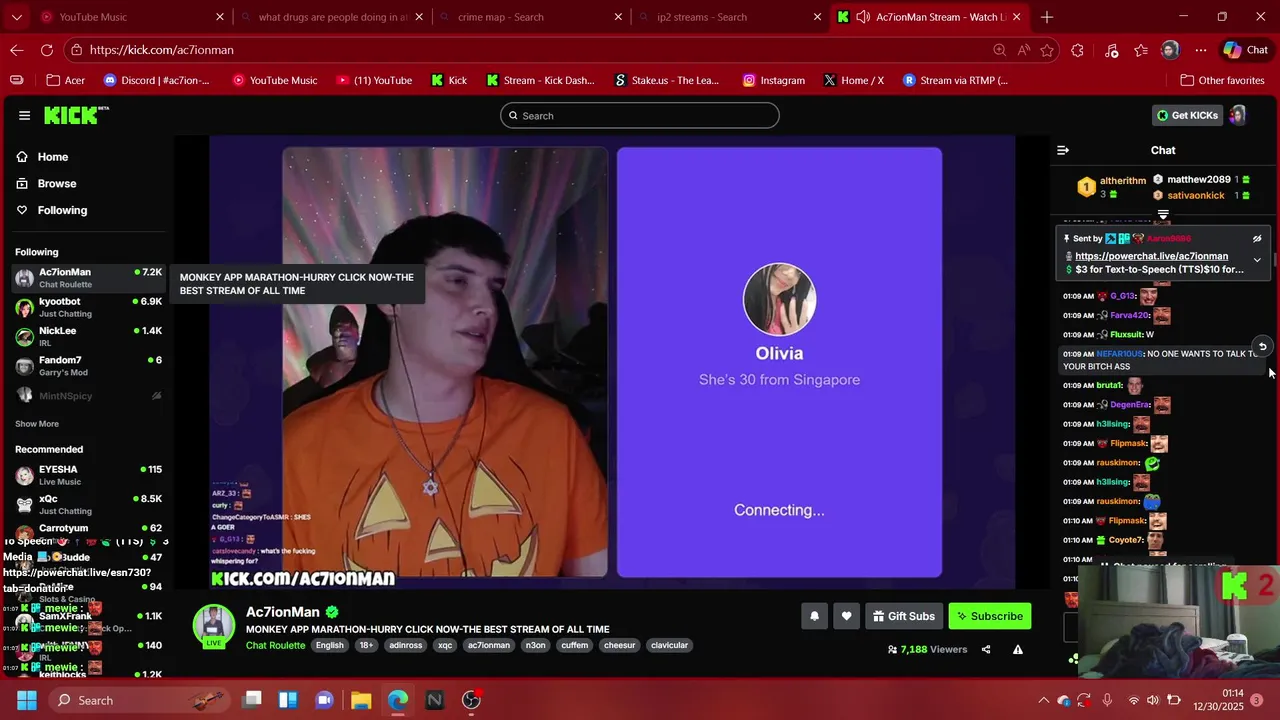Image resolution: width=1280 pixels, height=720 pixels.
Task: Open Following in the Kick sidebar
Action: (62, 210)
